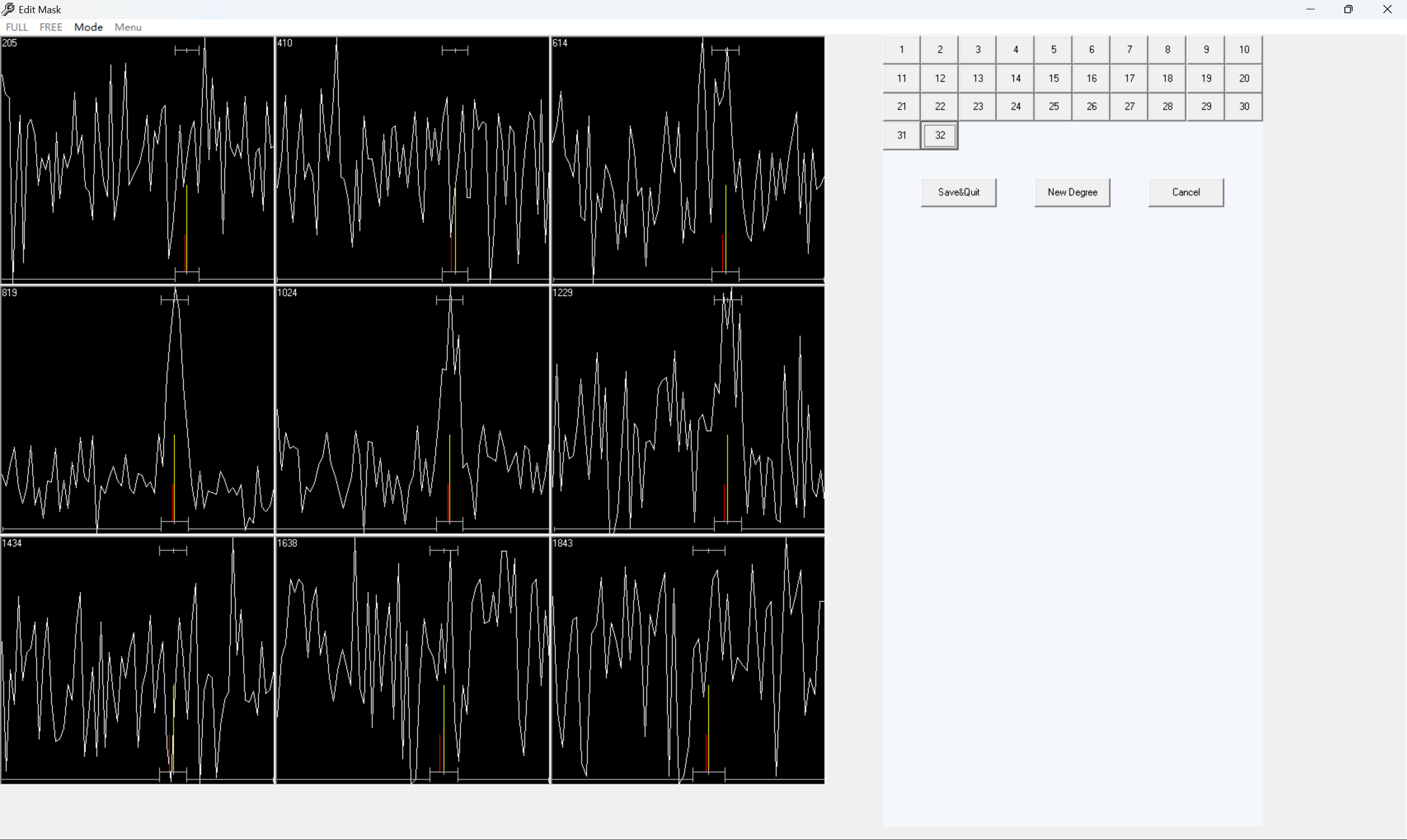
Task: Choose degree number 15
Action: pos(1053,79)
